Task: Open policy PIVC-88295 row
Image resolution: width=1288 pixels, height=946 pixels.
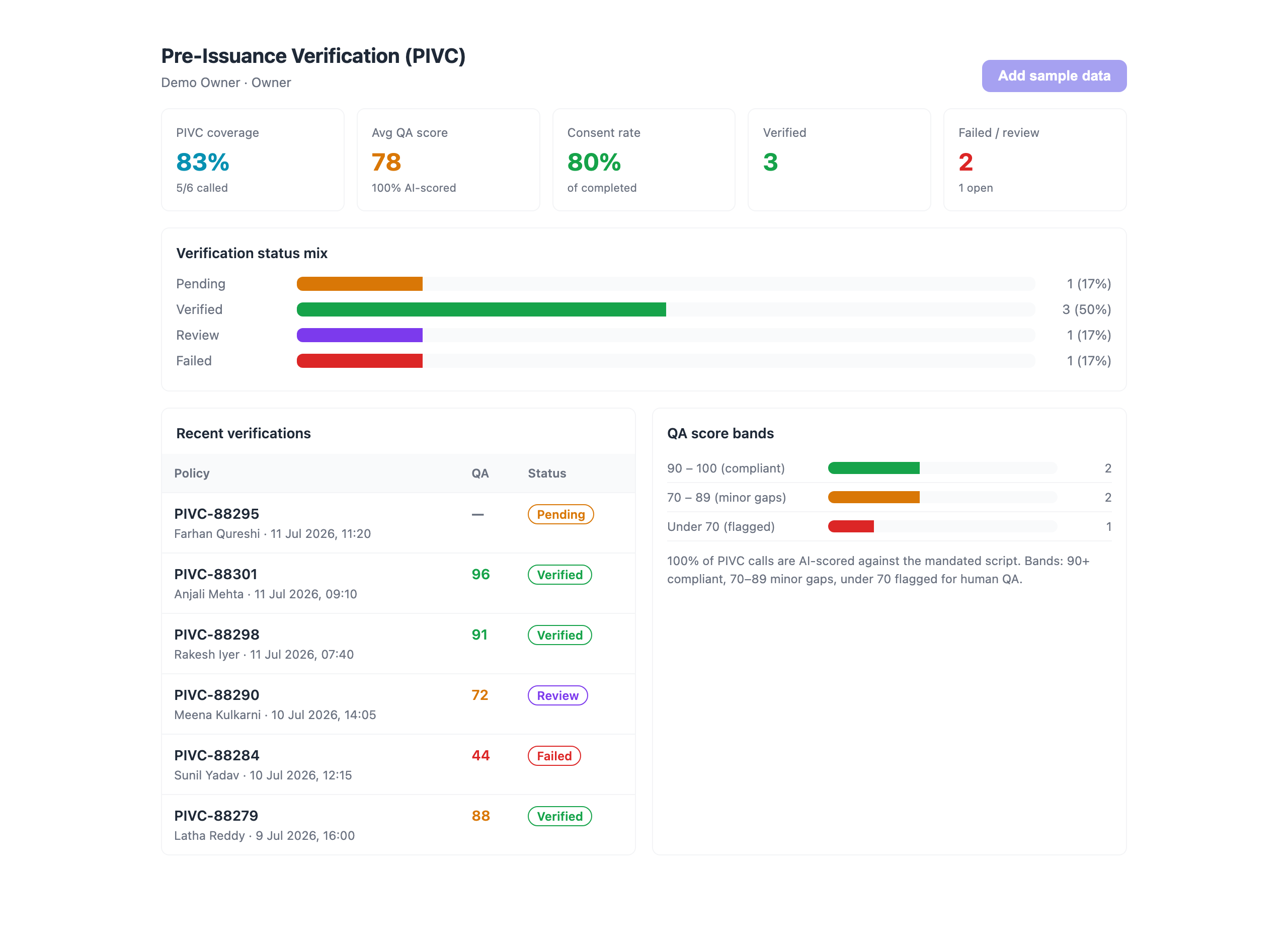Action: (398, 523)
